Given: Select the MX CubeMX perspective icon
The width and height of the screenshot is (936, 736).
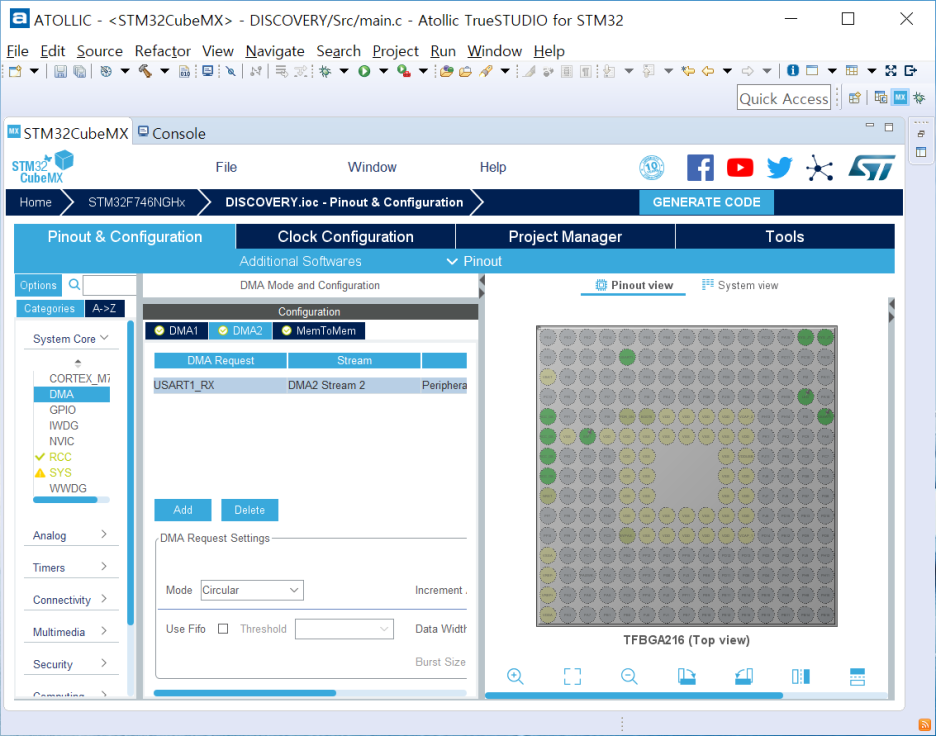Looking at the screenshot, I should (x=900, y=97).
